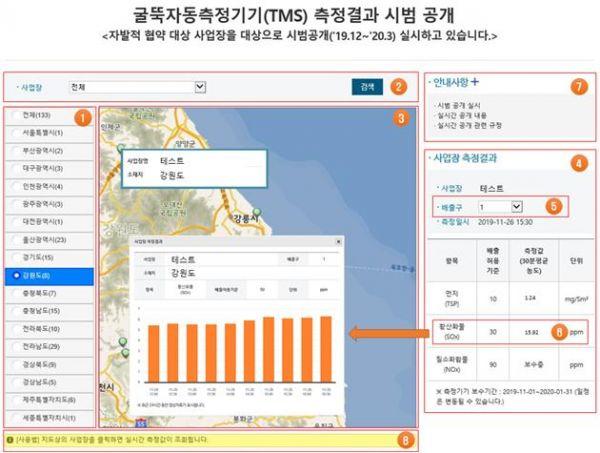This screenshot has width=600, height=453.
Task: Click the orange number 1 badge
Action: coord(84,117)
